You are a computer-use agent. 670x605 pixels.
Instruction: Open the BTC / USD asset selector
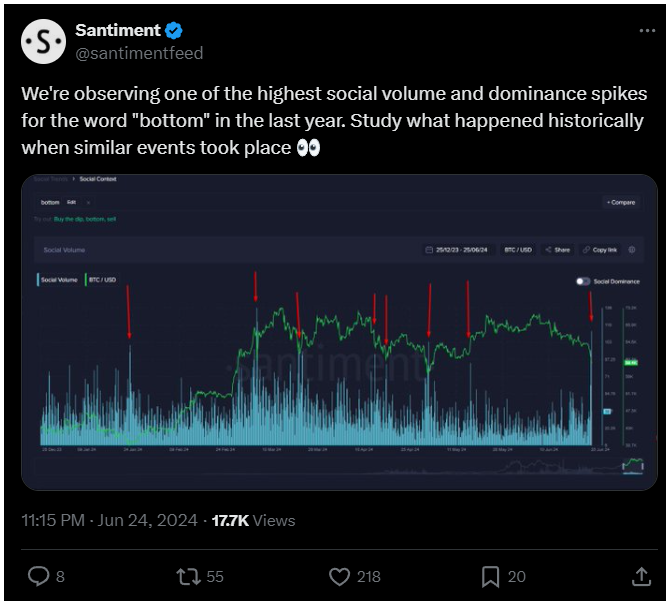tap(518, 250)
